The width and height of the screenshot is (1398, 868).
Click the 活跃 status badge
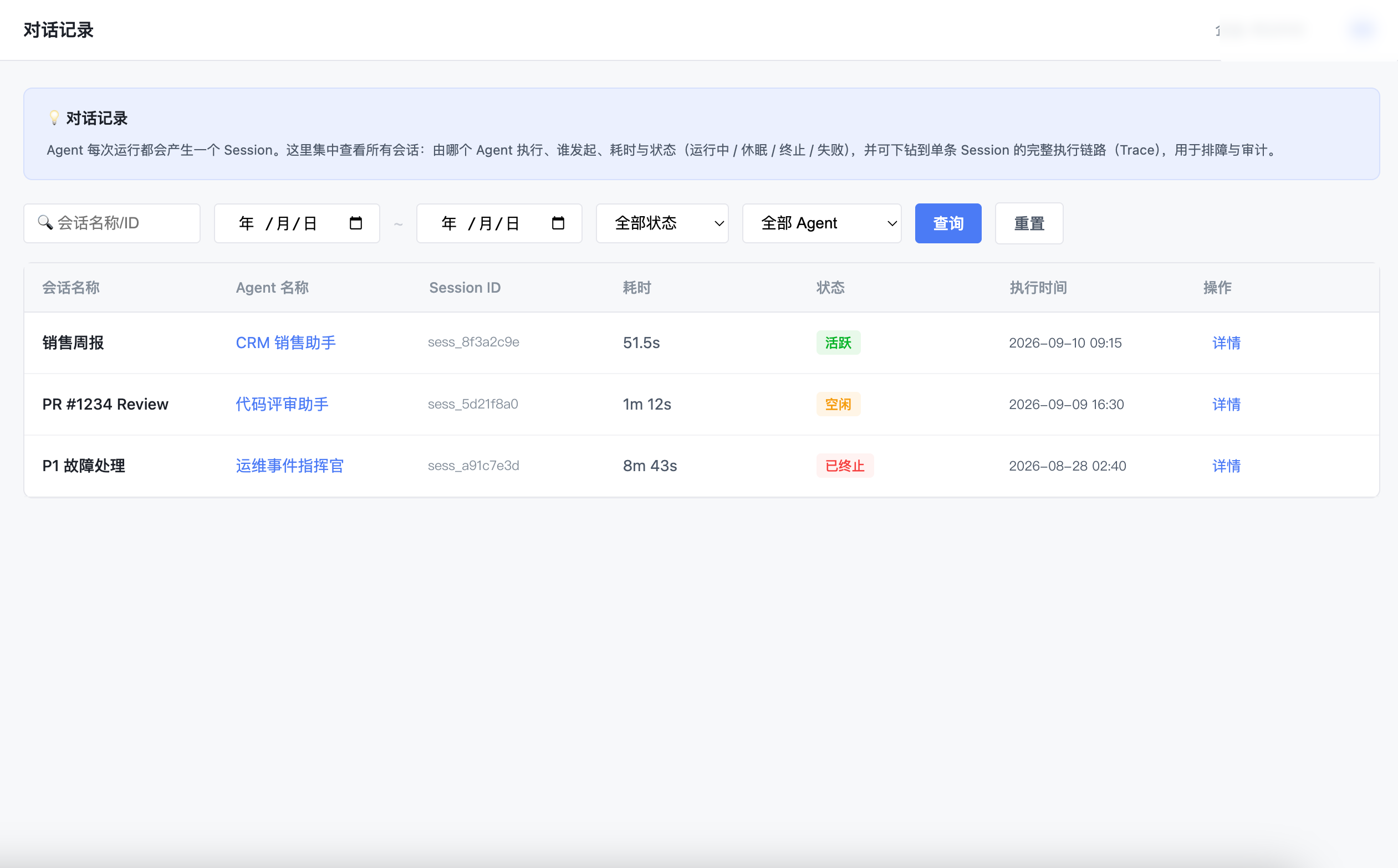(x=838, y=343)
